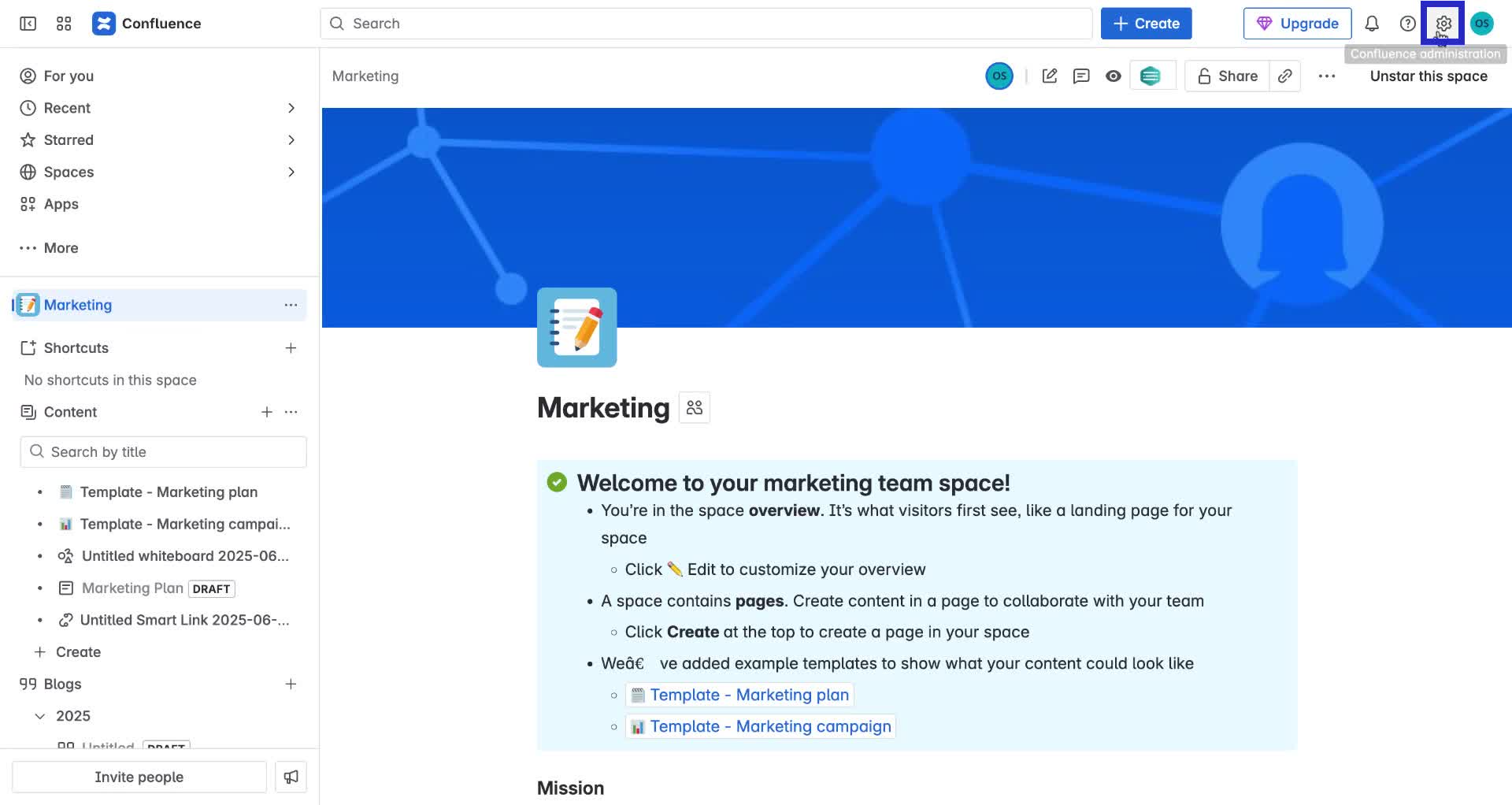Image resolution: width=1512 pixels, height=805 pixels.
Task: Open the notifications bell
Action: (x=1372, y=24)
